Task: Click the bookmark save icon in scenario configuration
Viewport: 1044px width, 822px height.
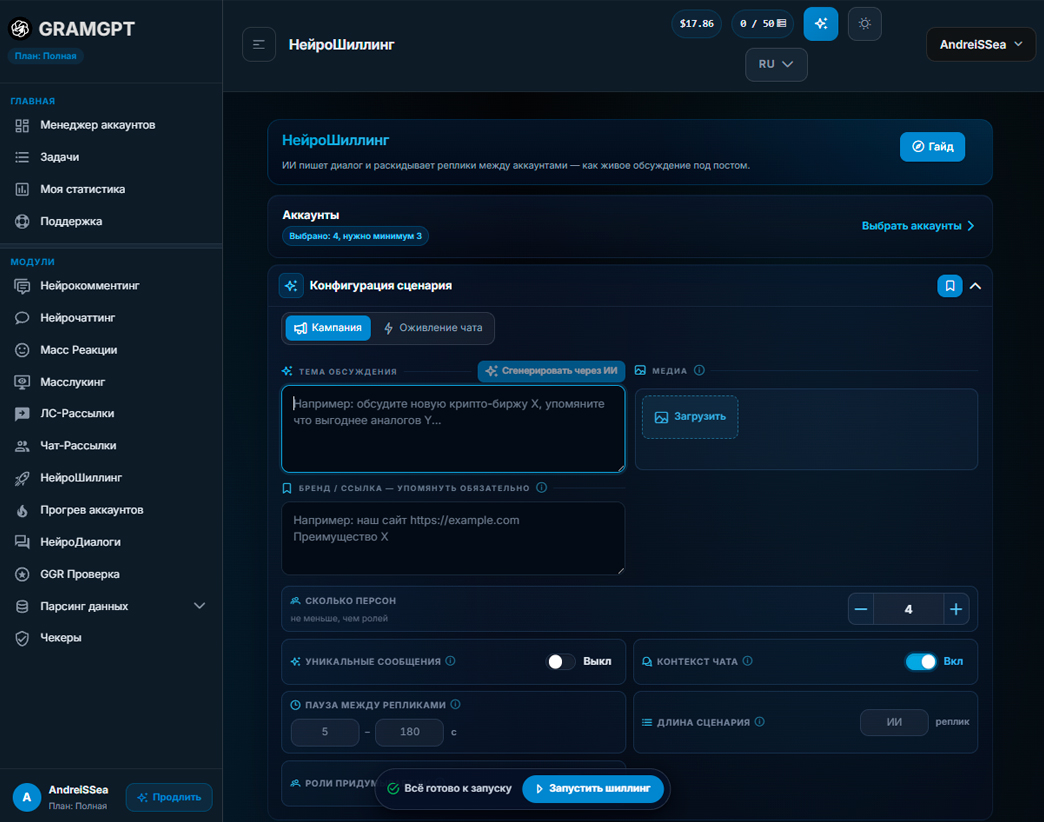Action: (x=949, y=286)
